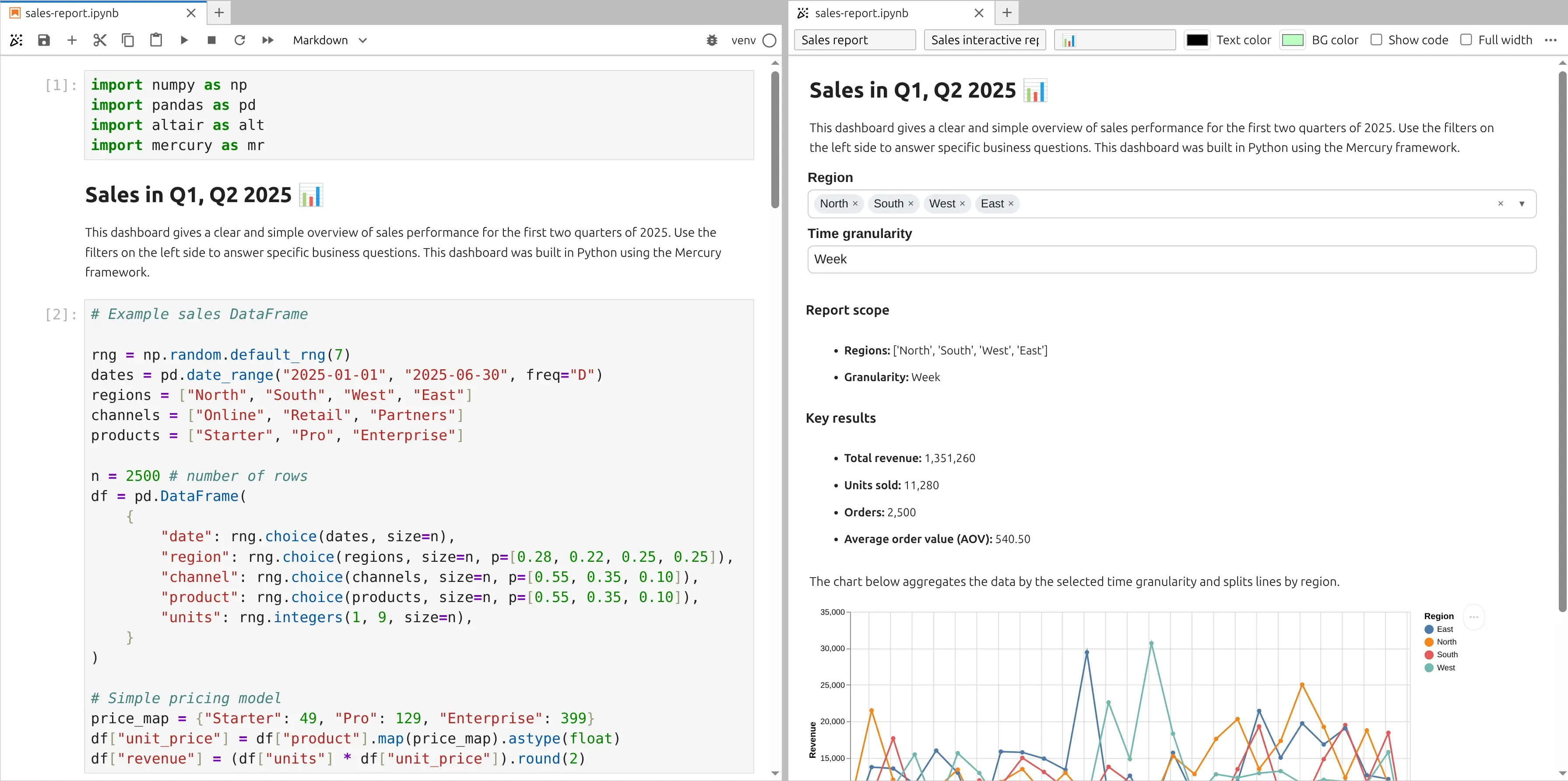Click the copy cell icon
Image resolution: width=1568 pixels, height=781 pixels.
pos(128,40)
